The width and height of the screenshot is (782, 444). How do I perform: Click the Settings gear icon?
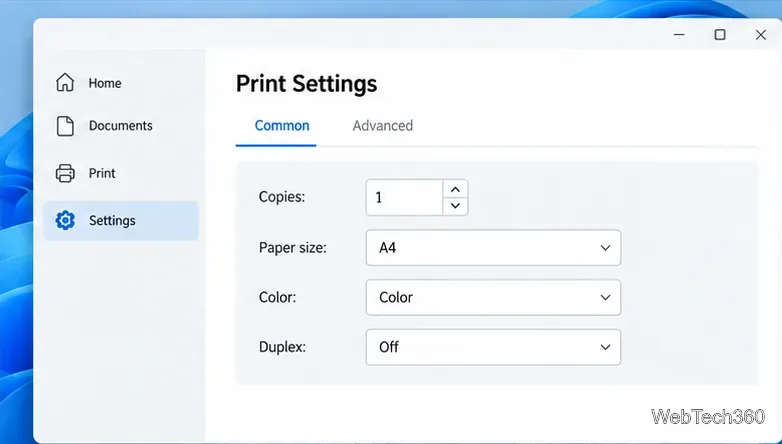(x=65, y=220)
